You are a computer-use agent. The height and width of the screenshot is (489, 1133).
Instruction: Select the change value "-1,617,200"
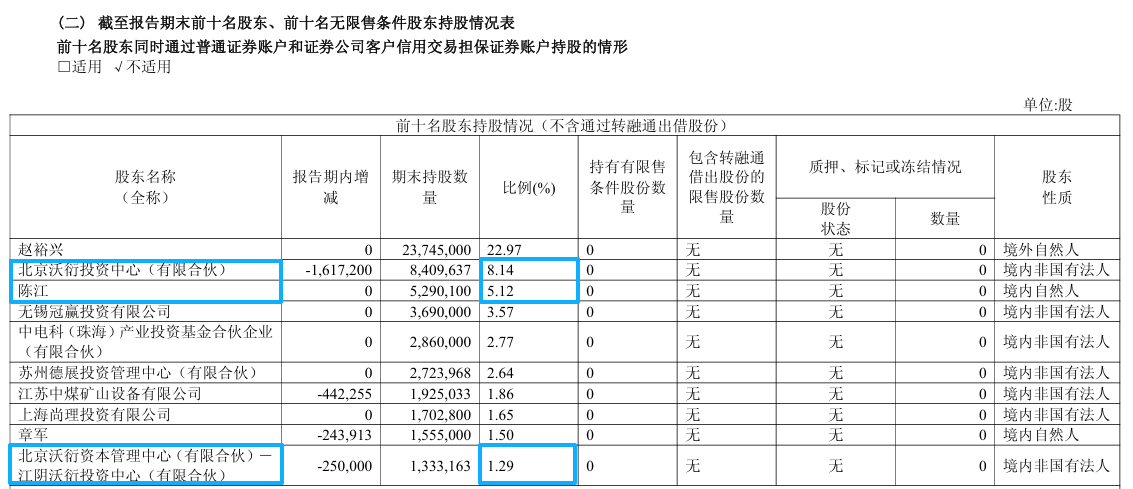click(338, 271)
